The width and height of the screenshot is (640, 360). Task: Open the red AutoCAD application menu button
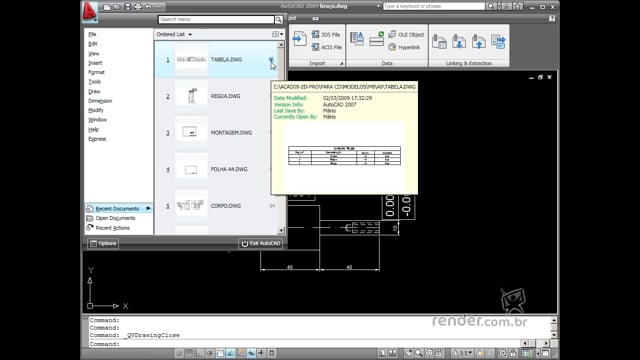pos(89,12)
